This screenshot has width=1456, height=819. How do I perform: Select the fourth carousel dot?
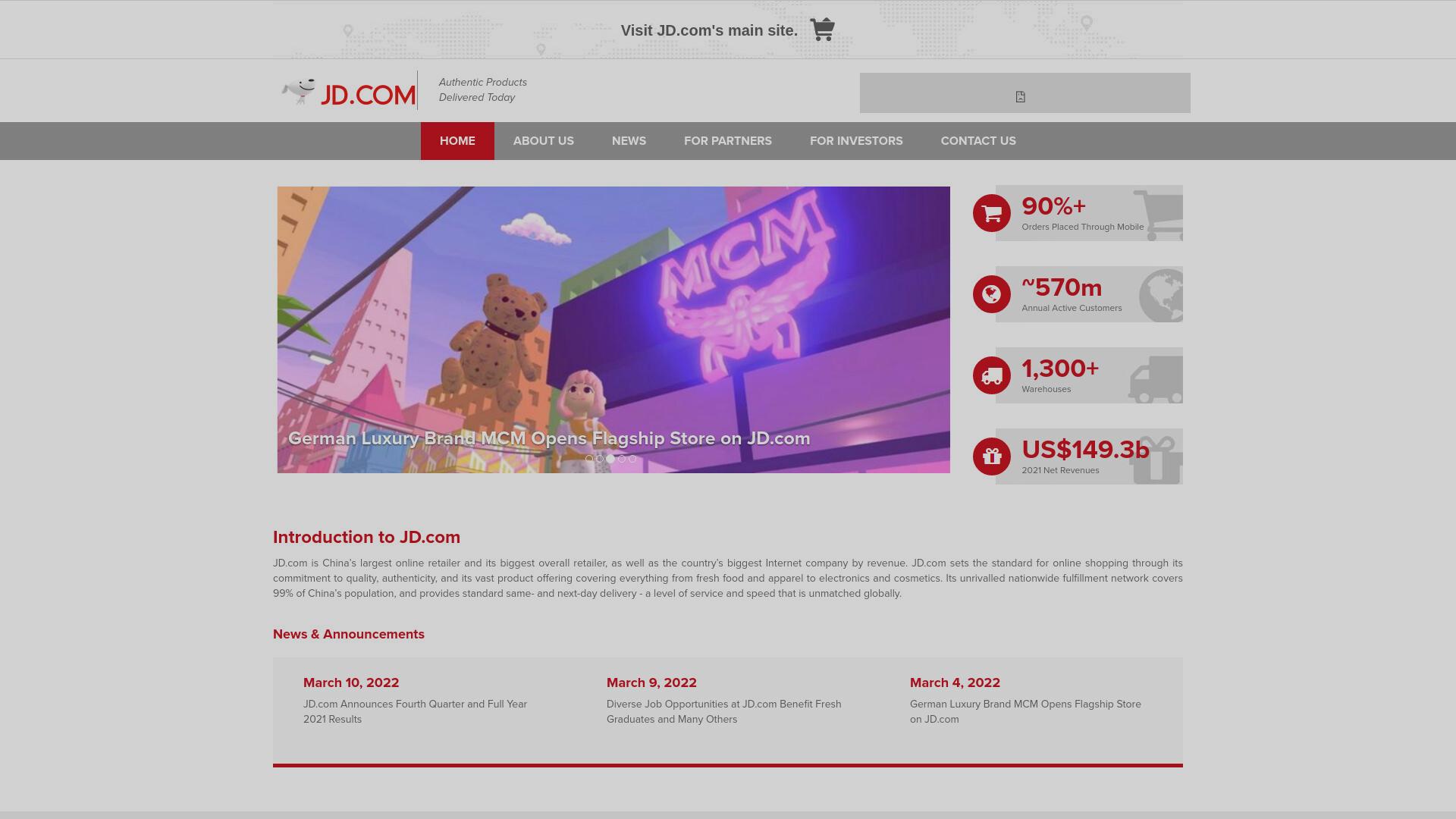coord(622,459)
